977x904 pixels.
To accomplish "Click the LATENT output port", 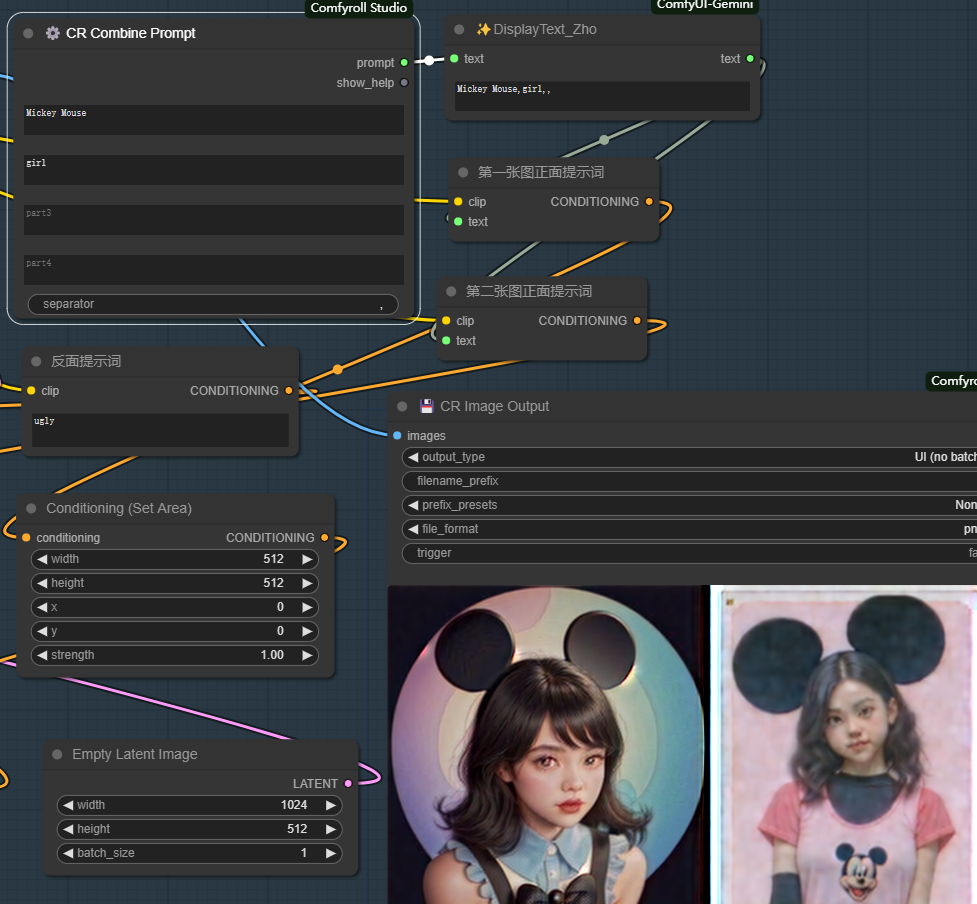I will (x=348, y=784).
